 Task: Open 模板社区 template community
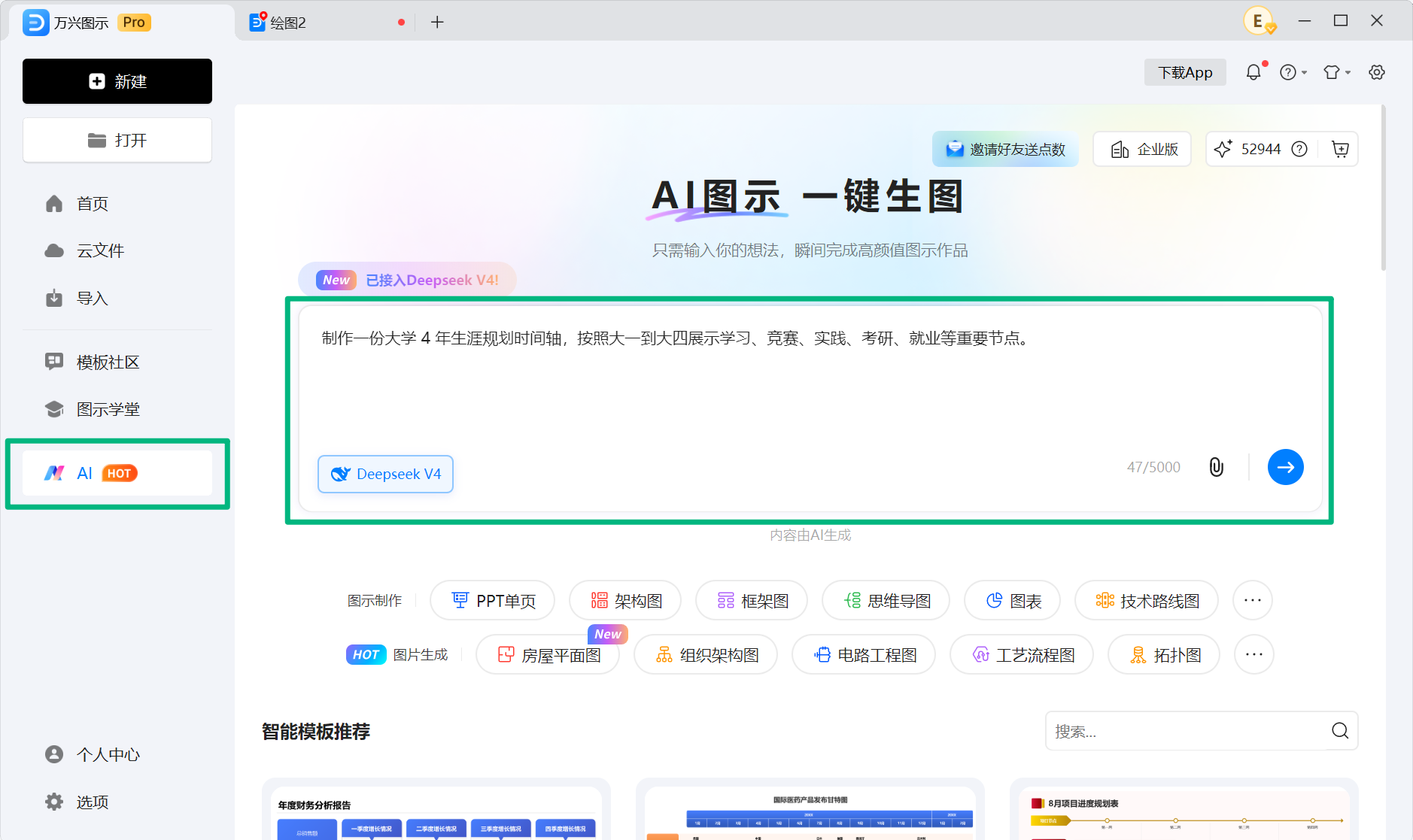[117, 362]
